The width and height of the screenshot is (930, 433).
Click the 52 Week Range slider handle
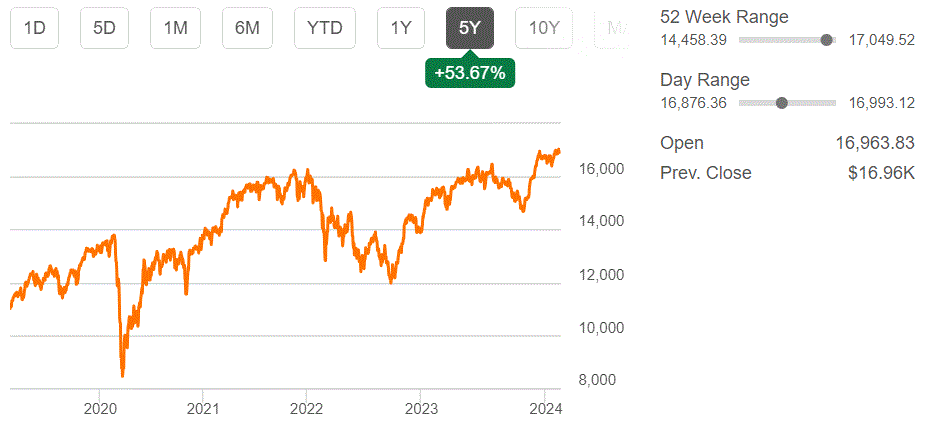pyautogui.click(x=826, y=40)
